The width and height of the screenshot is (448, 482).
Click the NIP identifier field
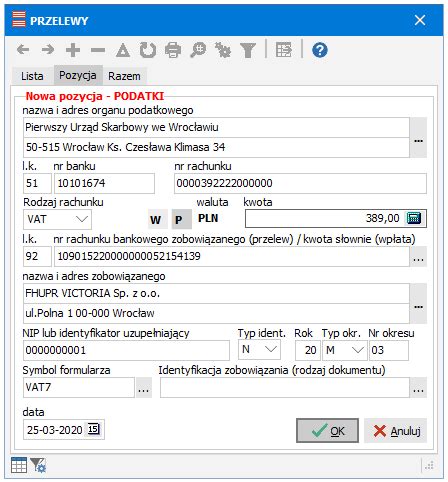point(126,350)
